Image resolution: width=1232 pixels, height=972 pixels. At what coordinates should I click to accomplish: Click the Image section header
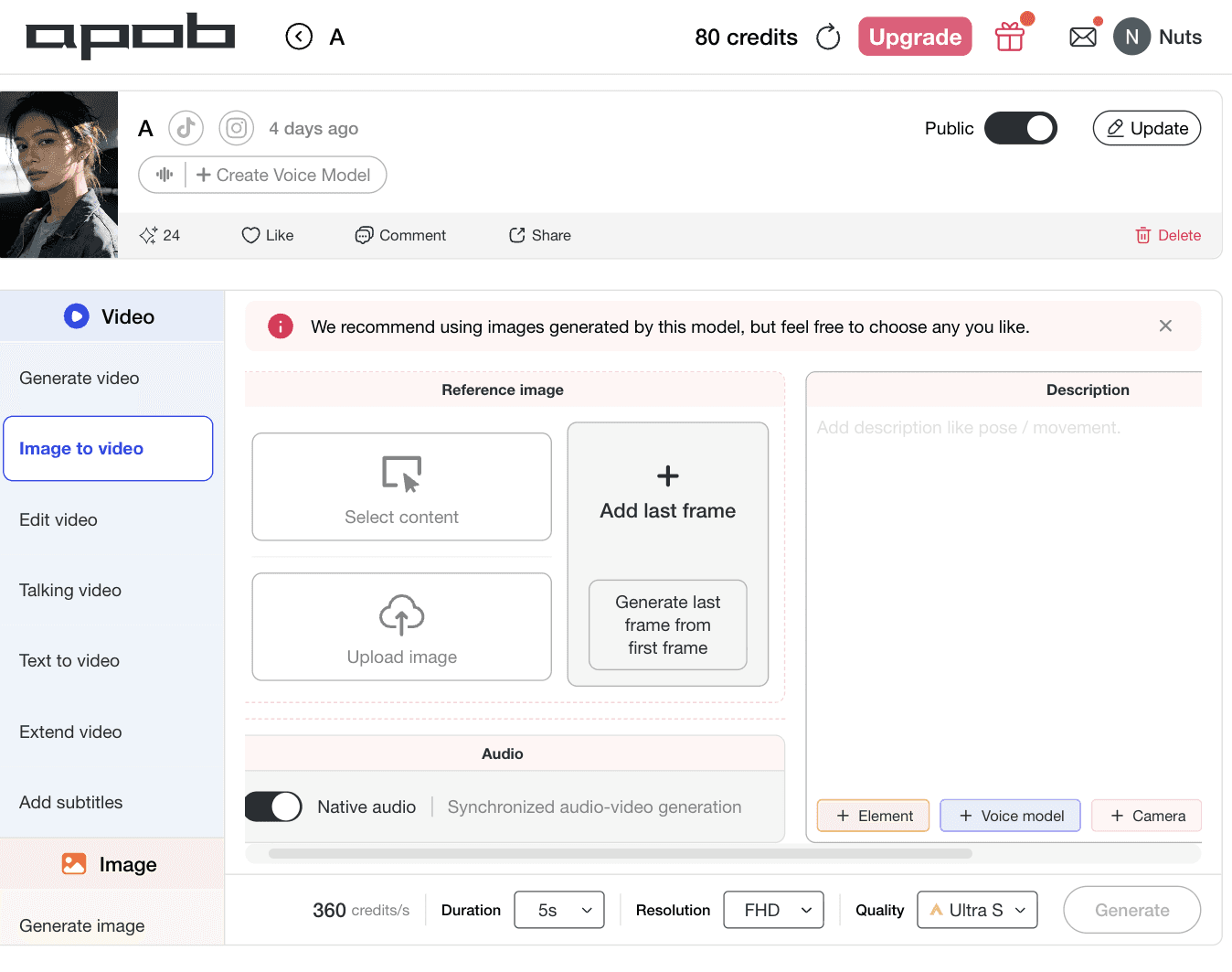(x=112, y=864)
